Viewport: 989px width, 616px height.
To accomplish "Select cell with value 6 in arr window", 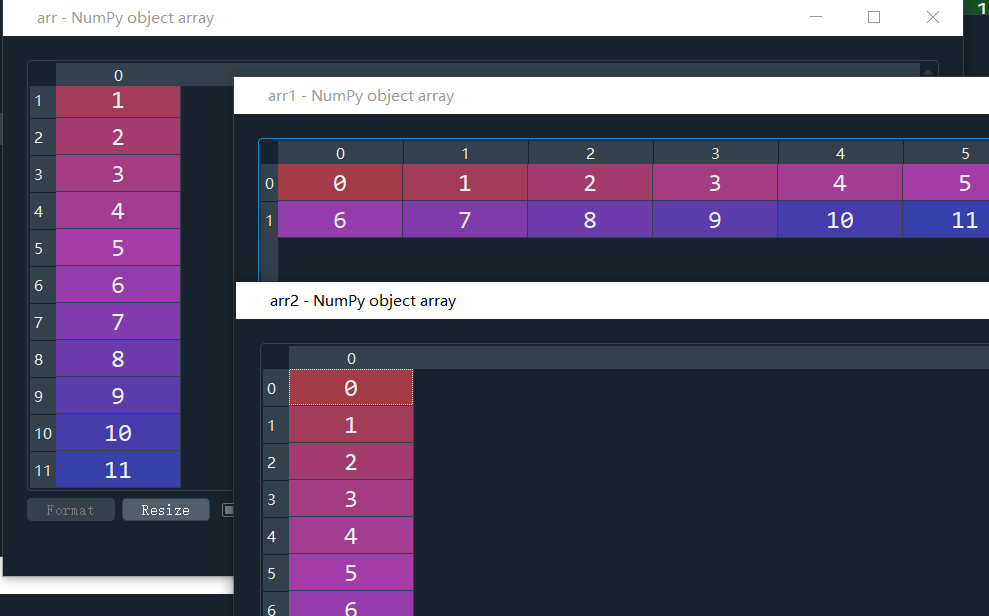I will (x=118, y=285).
